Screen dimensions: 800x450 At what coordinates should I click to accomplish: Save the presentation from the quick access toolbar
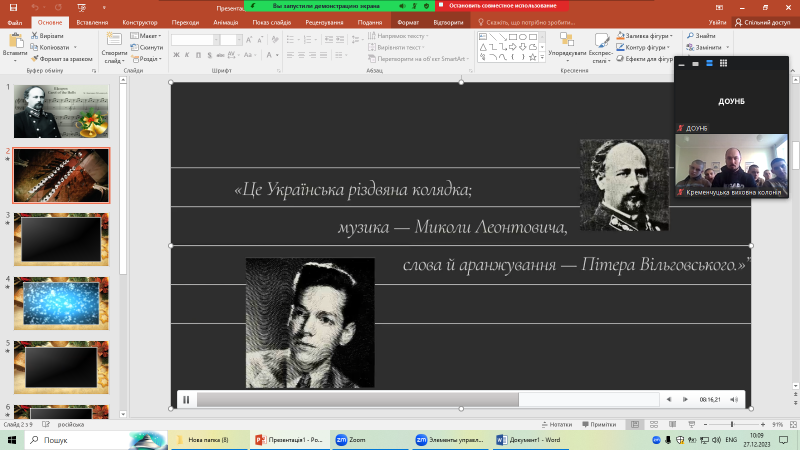coord(13,7)
